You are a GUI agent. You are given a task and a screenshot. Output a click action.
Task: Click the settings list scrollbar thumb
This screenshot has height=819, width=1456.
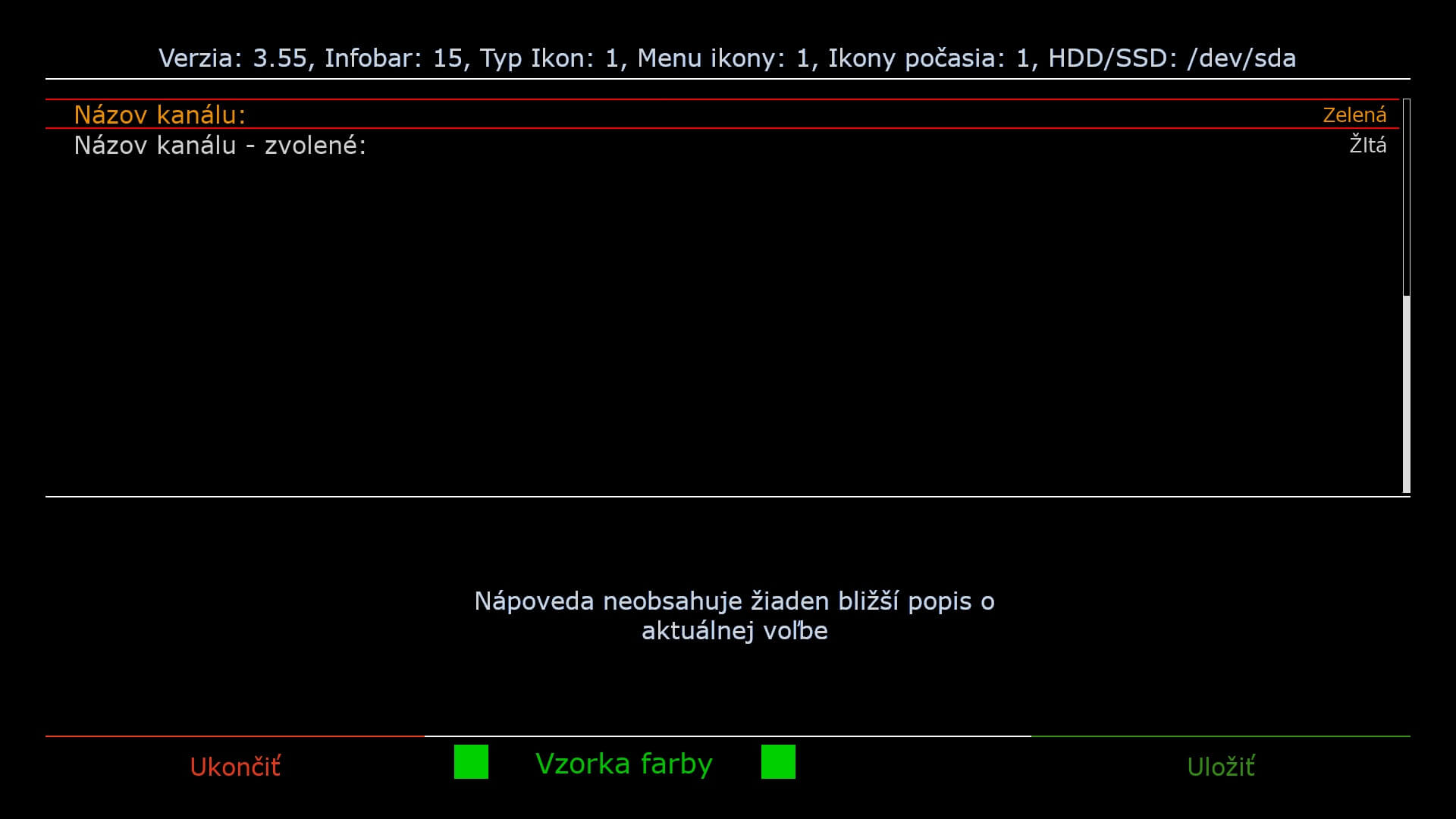click(1407, 394)
